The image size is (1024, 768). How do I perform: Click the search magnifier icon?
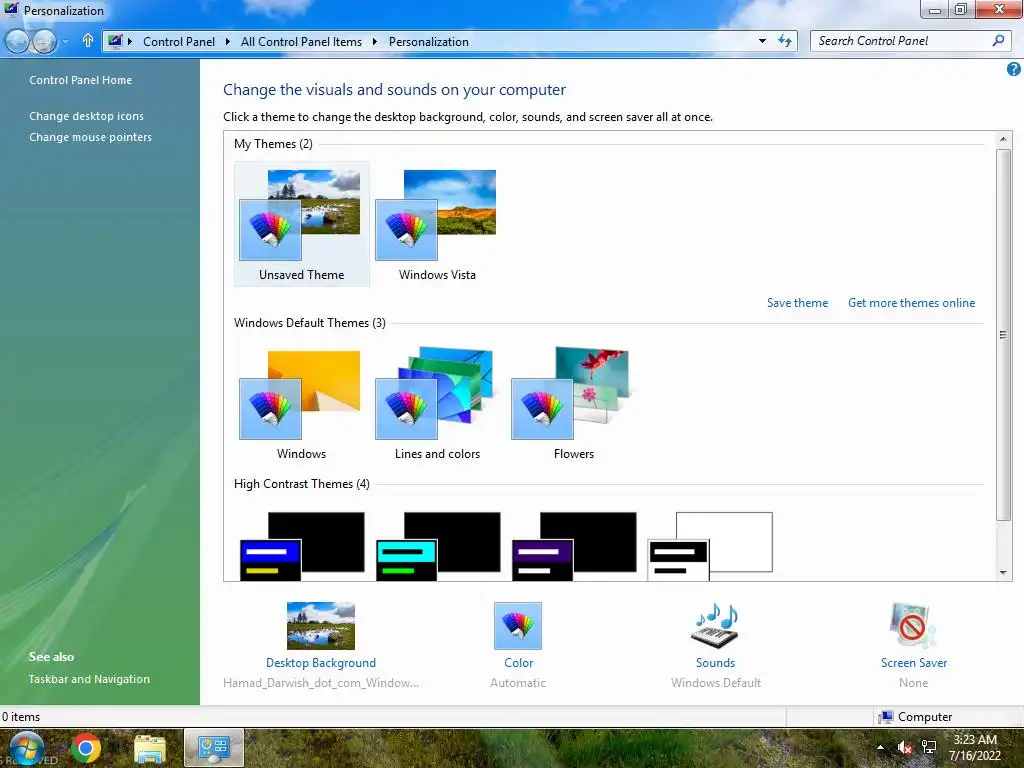(998, 40)
